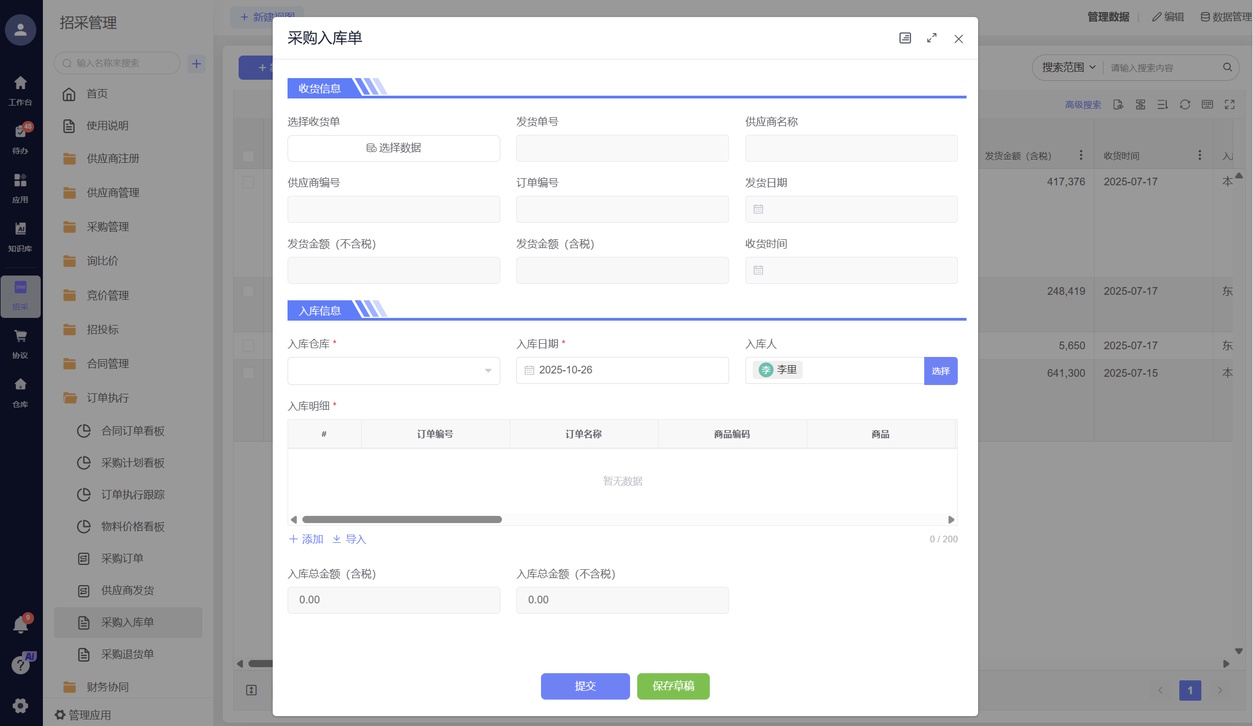Expand the 搜索范围 search scope dropdown
This screenshot has height=726, width=1253.
pyautogui.click(x=1068, y=67)
